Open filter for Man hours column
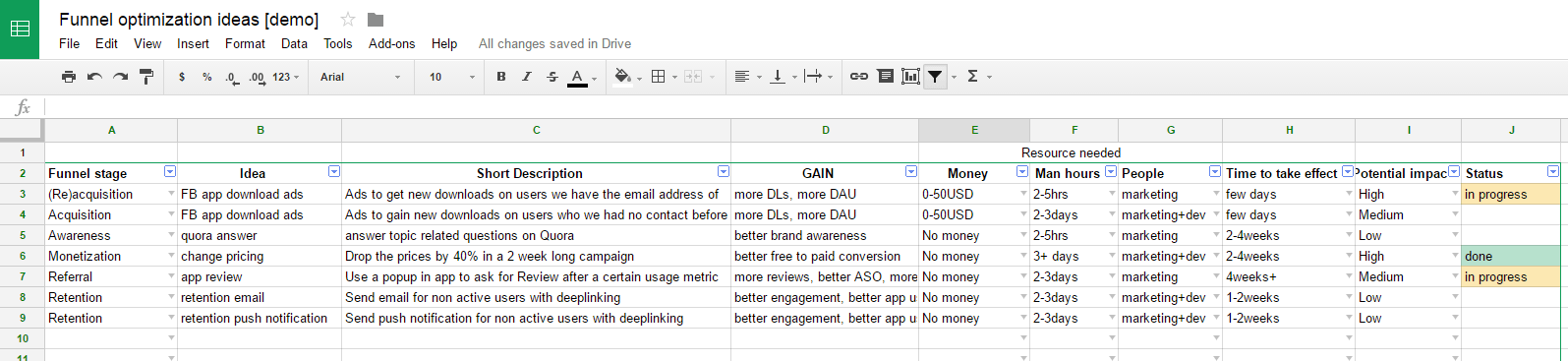 (x=1110, y=172)
